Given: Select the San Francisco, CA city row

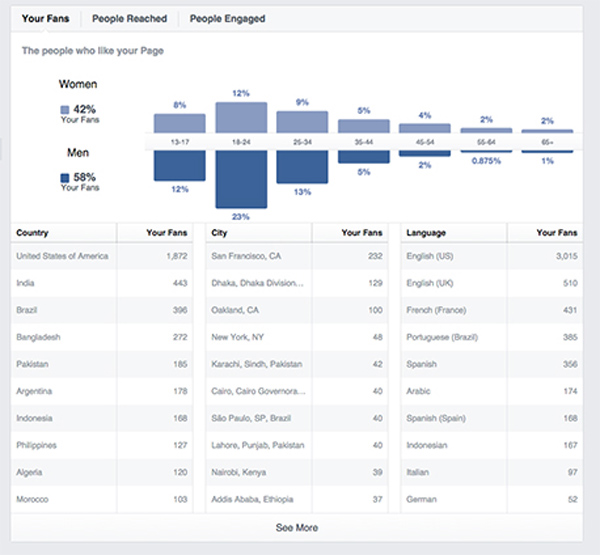Looking at the screenshot, I should [297, 256].
